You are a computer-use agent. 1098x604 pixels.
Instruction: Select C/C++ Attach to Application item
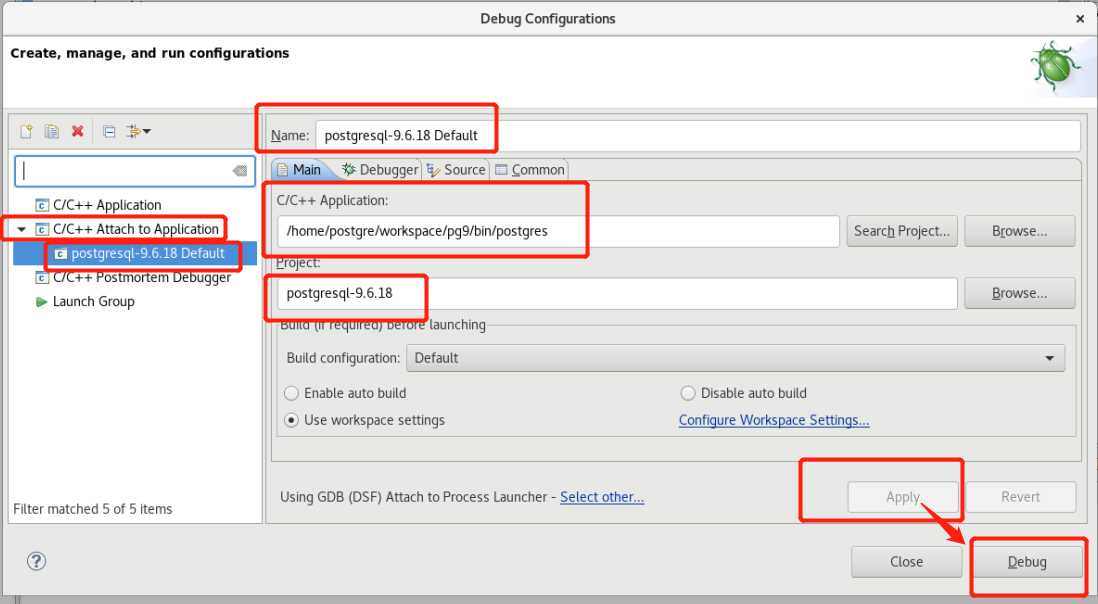click(136, 229)
